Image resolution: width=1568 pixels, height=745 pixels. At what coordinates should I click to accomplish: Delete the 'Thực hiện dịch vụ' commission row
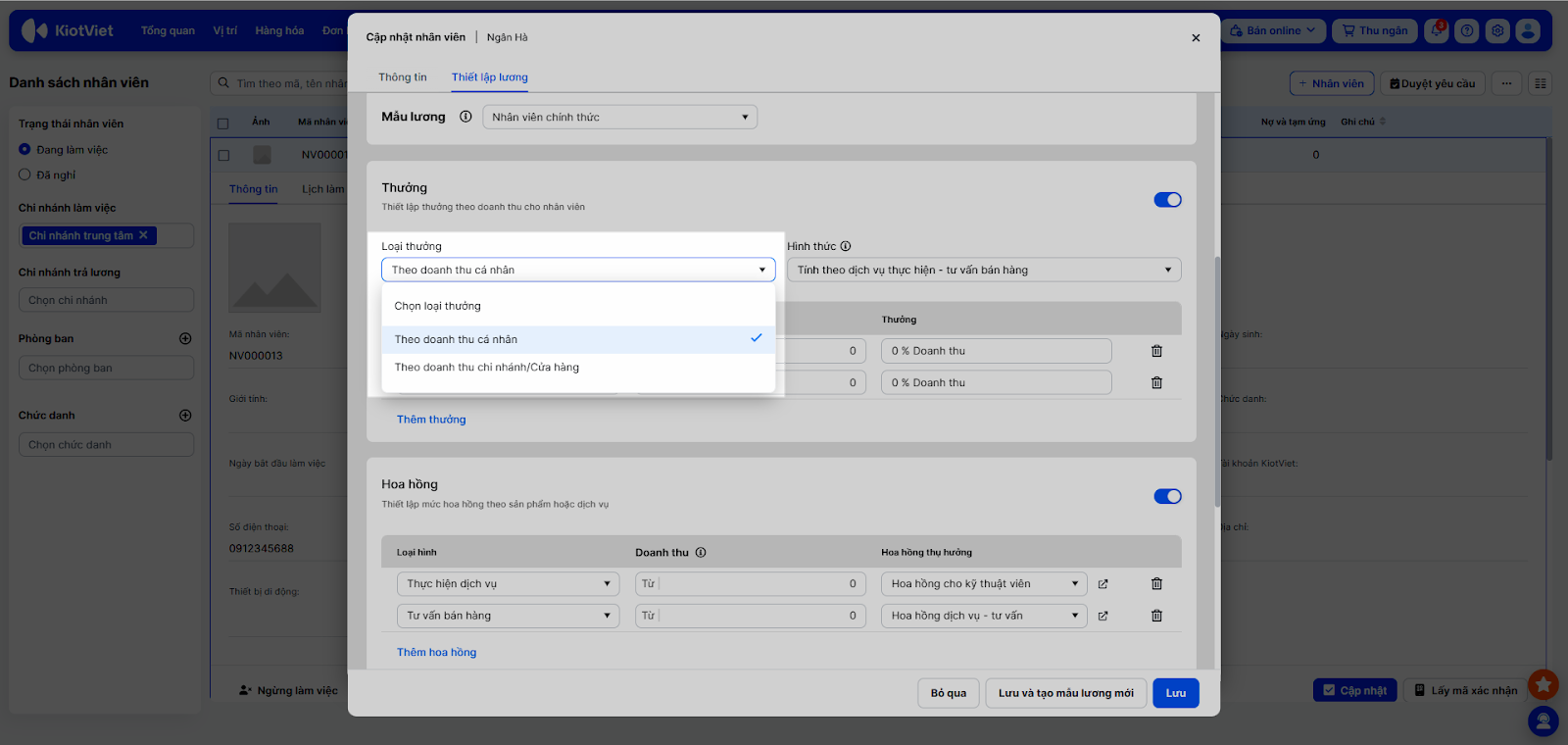[x=1156, y=584]
